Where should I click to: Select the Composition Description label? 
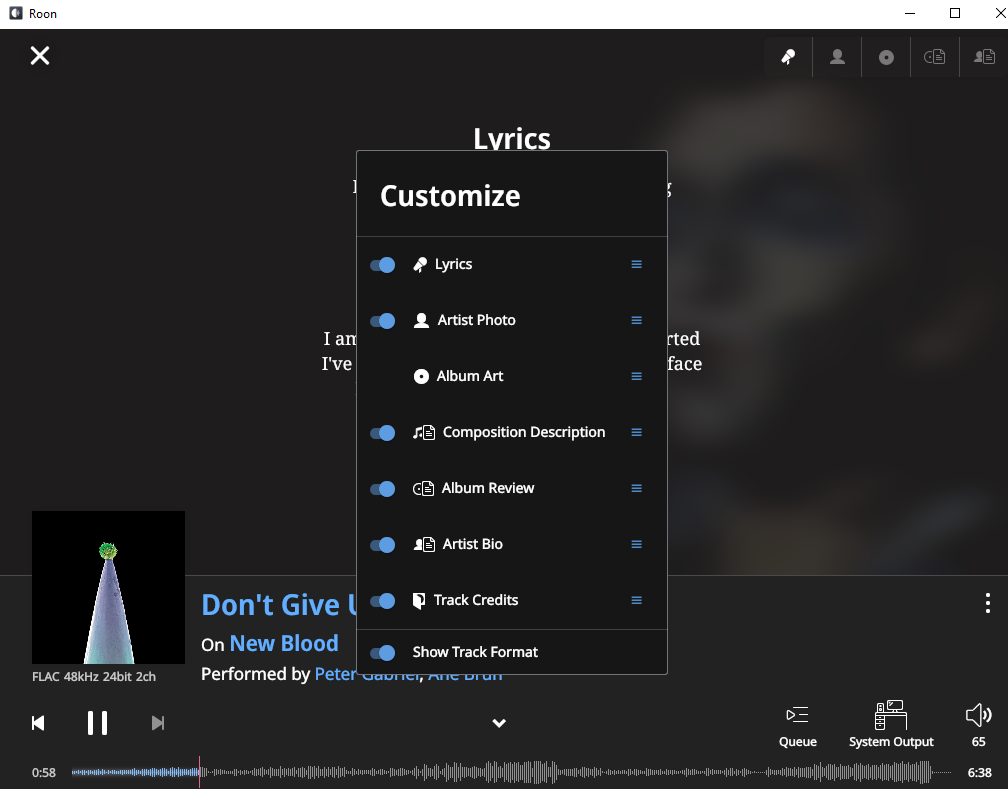[524, 432]
